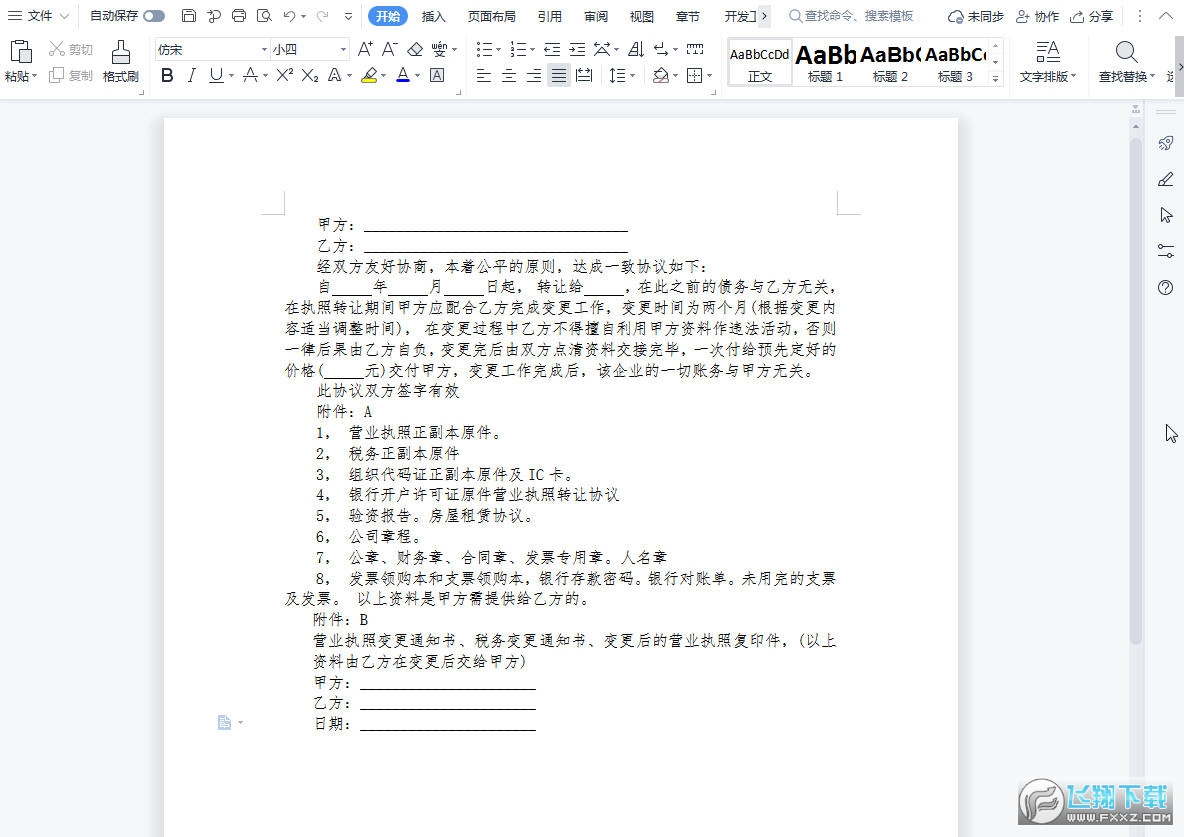The height and width of the screenshot is (837, 1184).
Task: Collapse the ribbon with the chevron
Action: 1166,16
